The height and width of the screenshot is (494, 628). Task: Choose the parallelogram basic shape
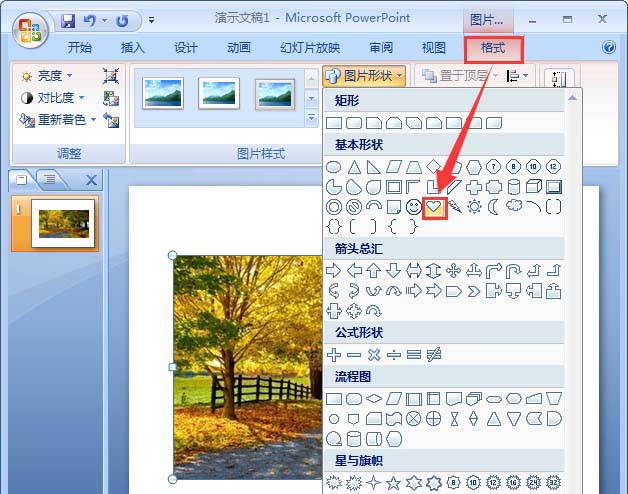coord(394,167)
